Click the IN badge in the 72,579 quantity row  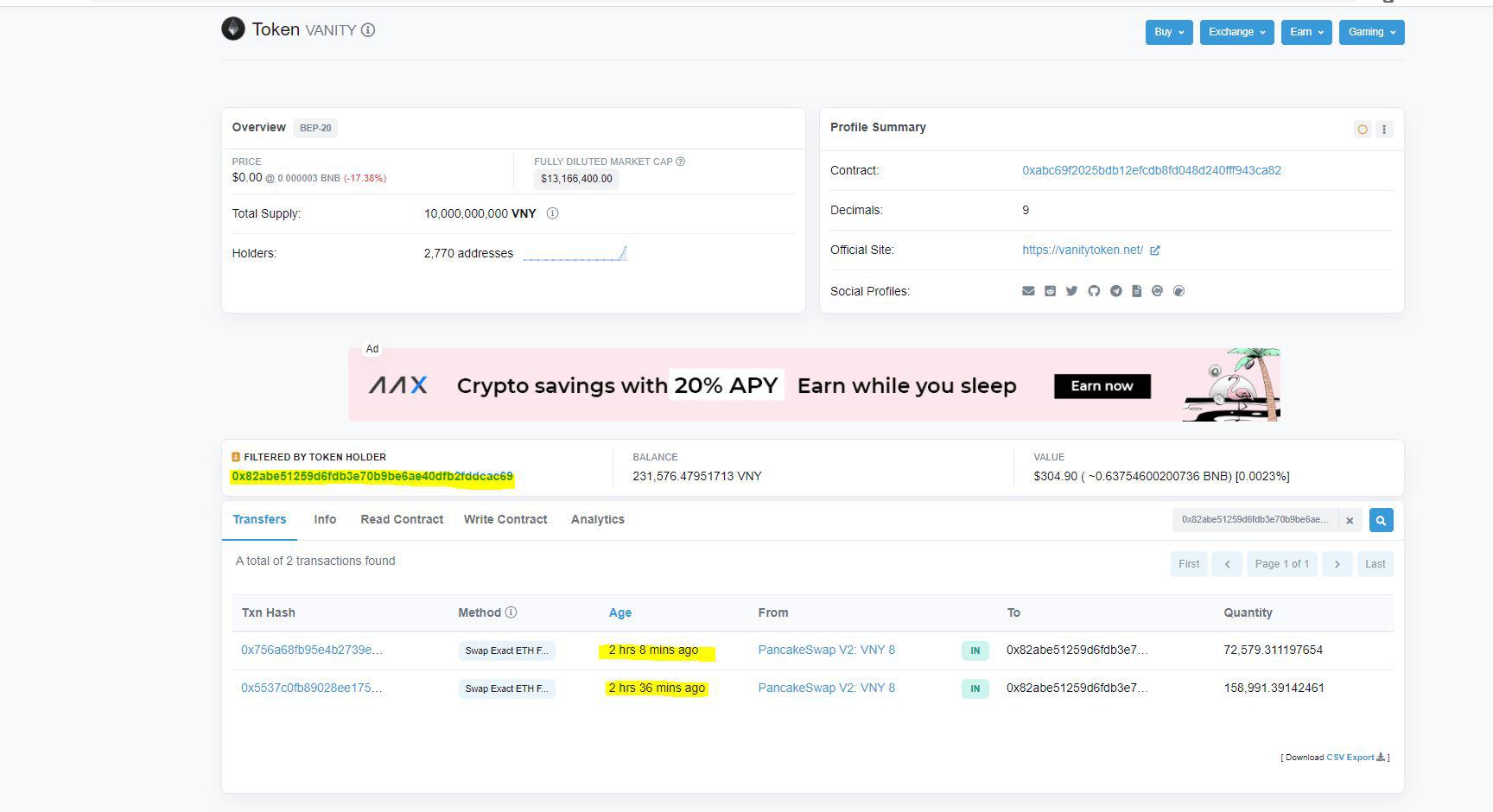tap(975, 650)
